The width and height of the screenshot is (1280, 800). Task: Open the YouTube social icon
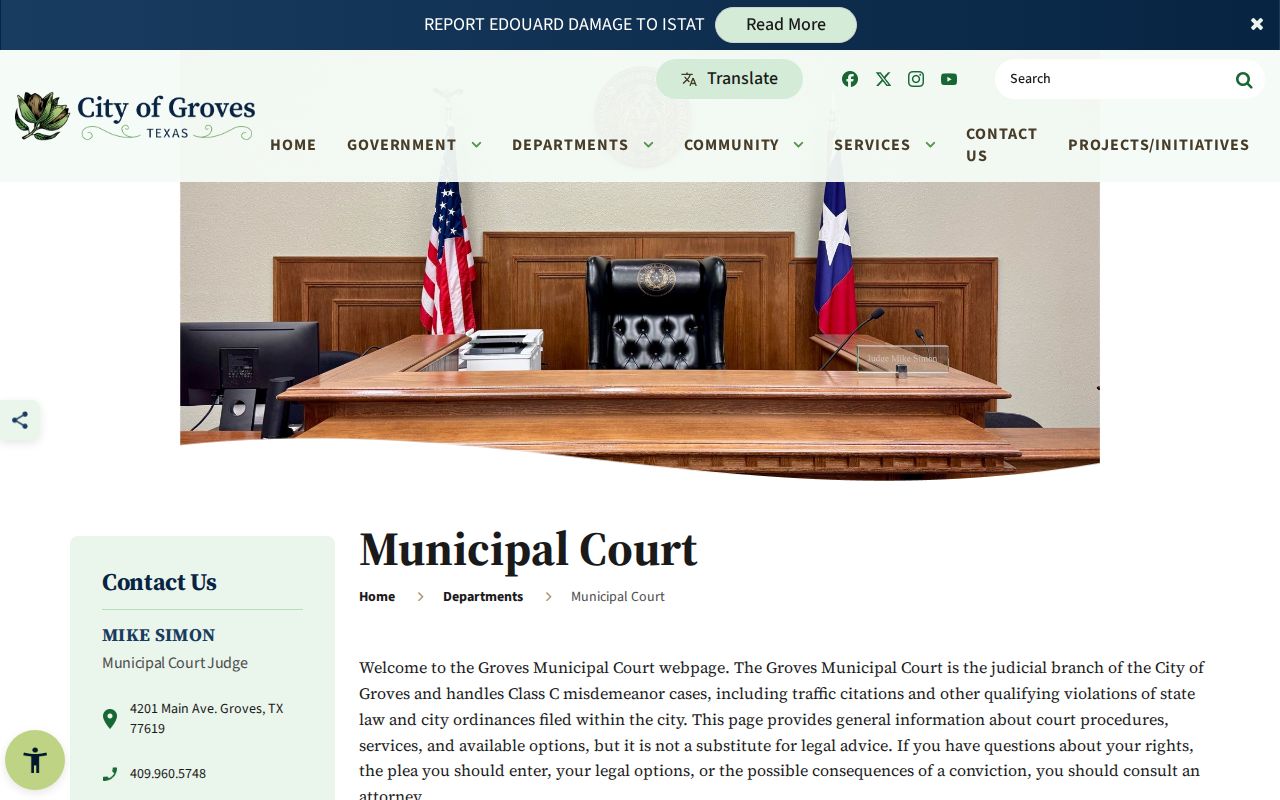tap(949, 79)
